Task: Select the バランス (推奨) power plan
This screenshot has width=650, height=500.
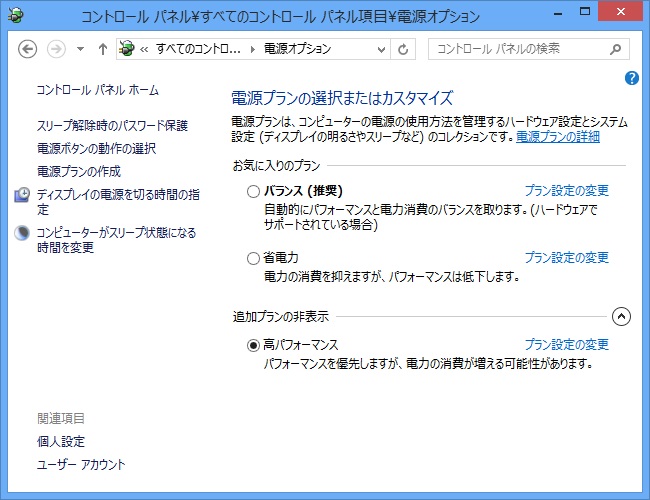Action: click(x=253, y=191)
